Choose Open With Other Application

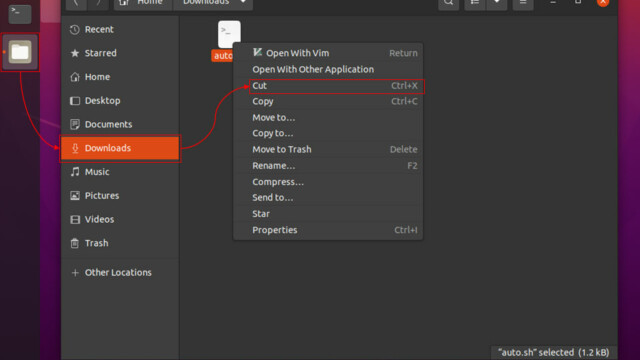tap(328, 69)
